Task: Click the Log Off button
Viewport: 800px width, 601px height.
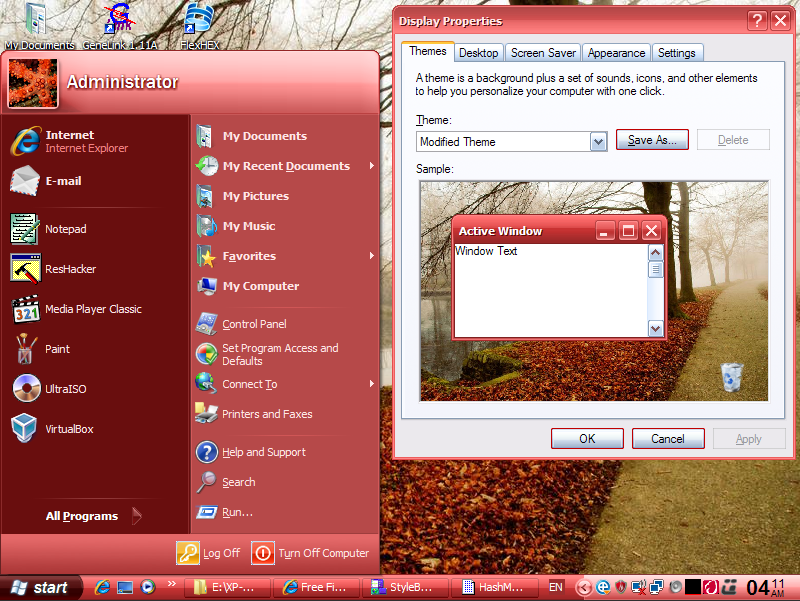Action: [x=209, y=554]
